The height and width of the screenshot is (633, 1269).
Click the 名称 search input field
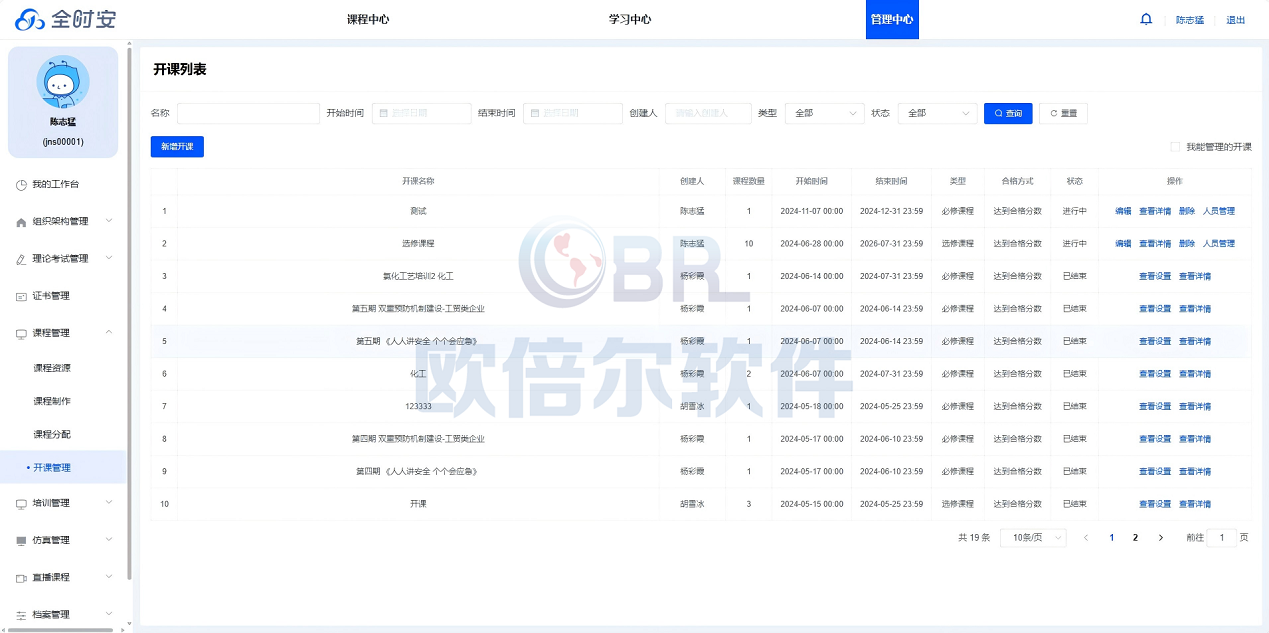248,113
